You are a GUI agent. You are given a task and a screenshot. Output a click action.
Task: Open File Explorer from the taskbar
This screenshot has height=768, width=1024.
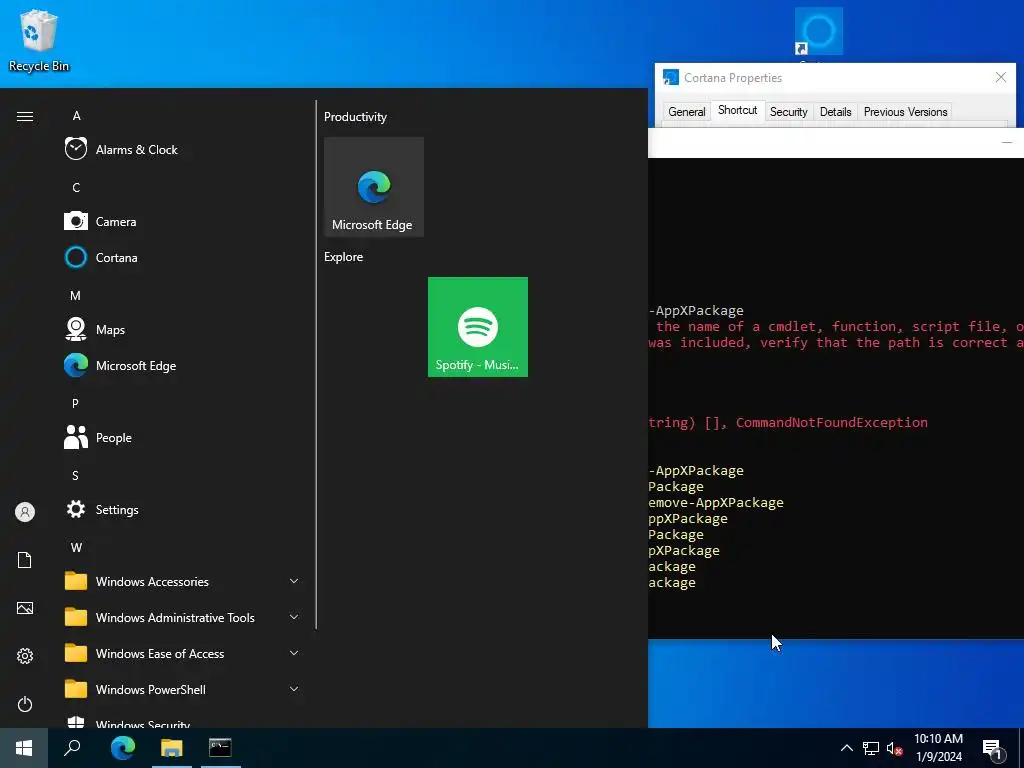[172, 748]
